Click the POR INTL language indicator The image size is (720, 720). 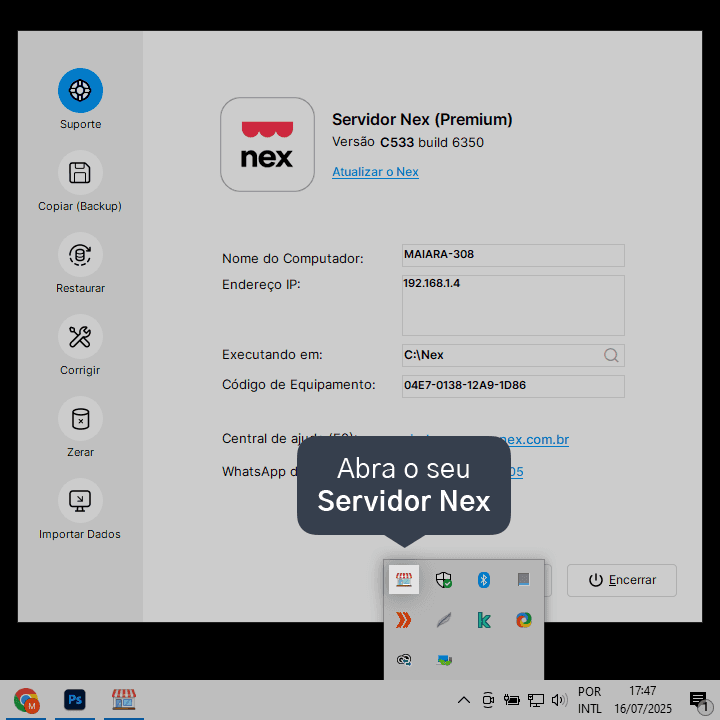coord(590,700)
